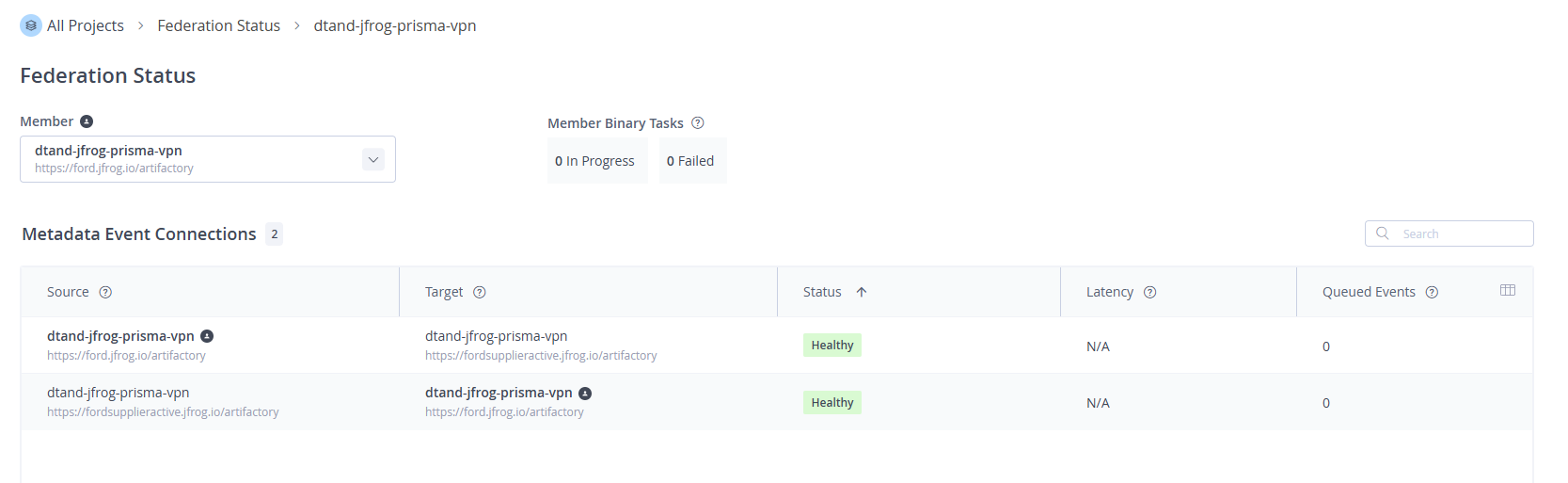Open the table column settings icon
The width and height of the screenshot is (1568, 483).
click(x=1508, y=290)
